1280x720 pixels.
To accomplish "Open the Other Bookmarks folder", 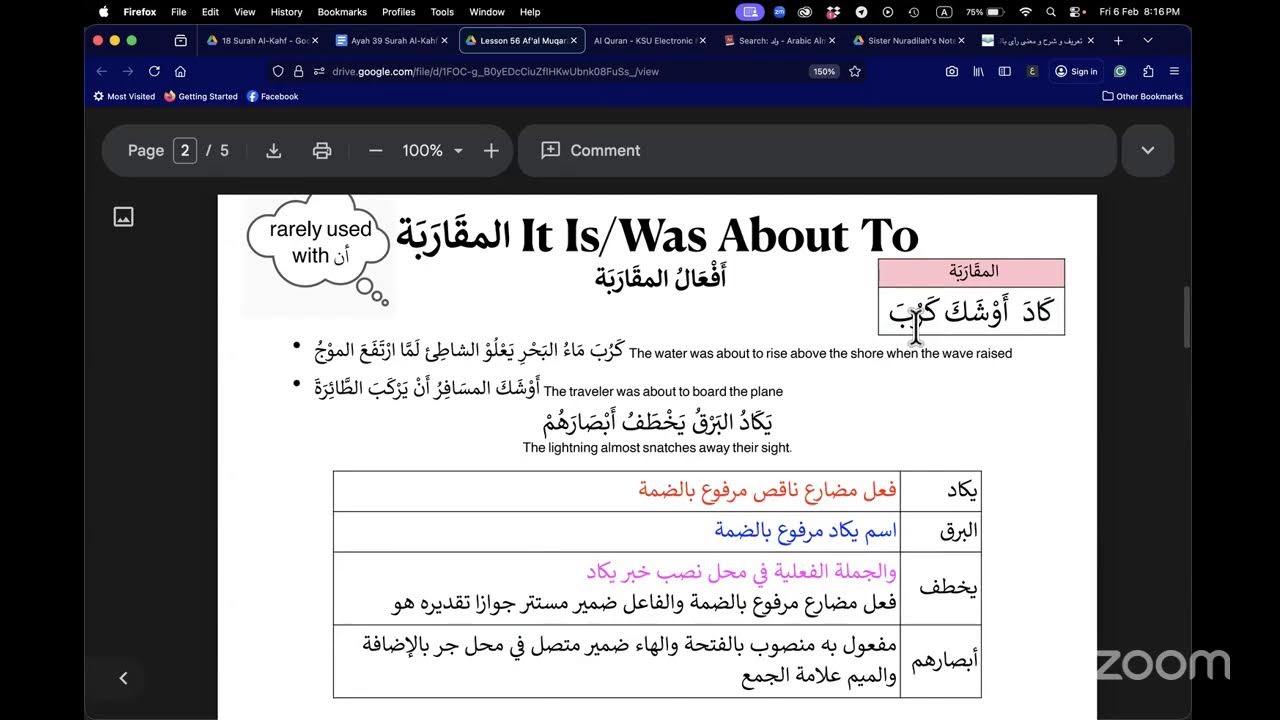I will point(1142,97).
